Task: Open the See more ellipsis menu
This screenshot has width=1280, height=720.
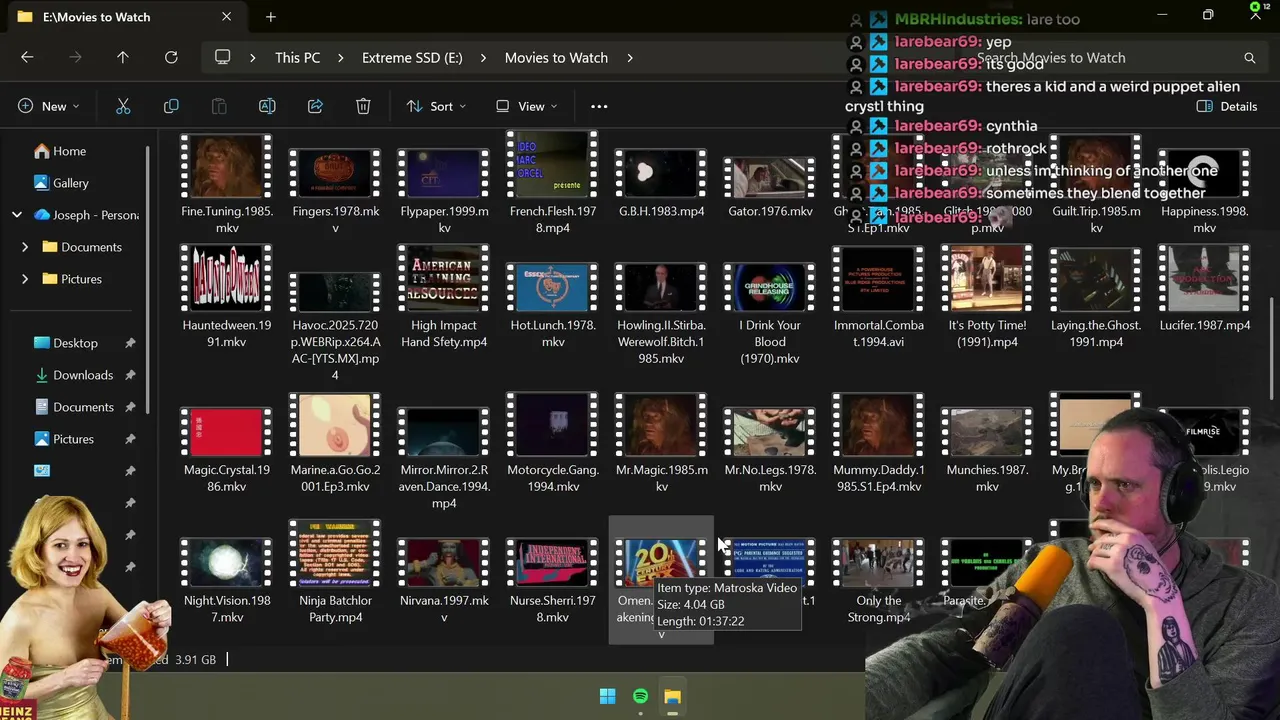Action: [599, 106]
